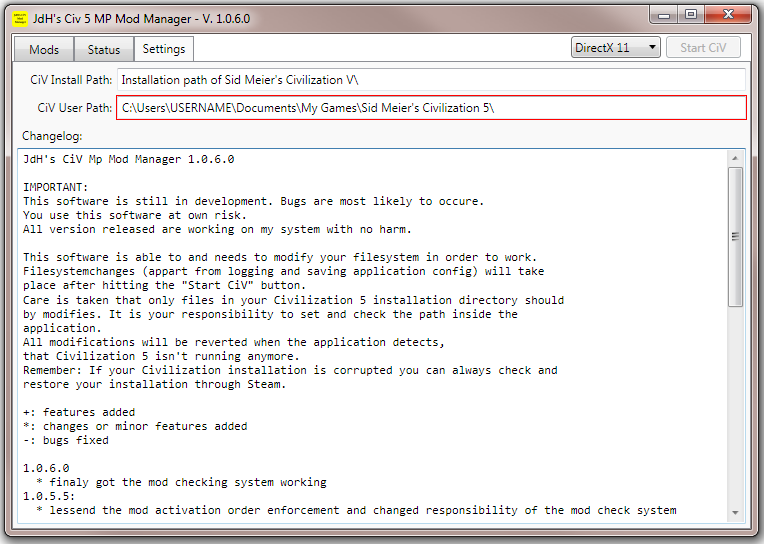Select the Settings tab
The width and height of the screenshot is (764, 544).
point(164,49)
